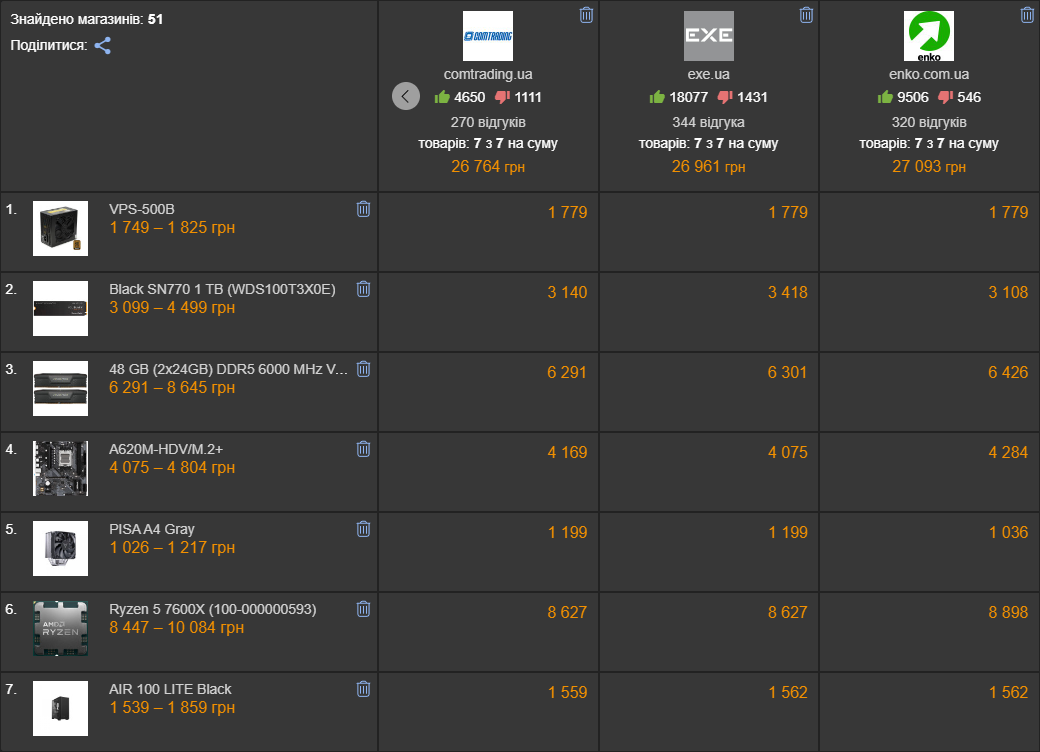This screenshot has width=1040, height=752.
Task: Click the 8 447 – 10 084 грн price range
Action: [x=176, y=627]
